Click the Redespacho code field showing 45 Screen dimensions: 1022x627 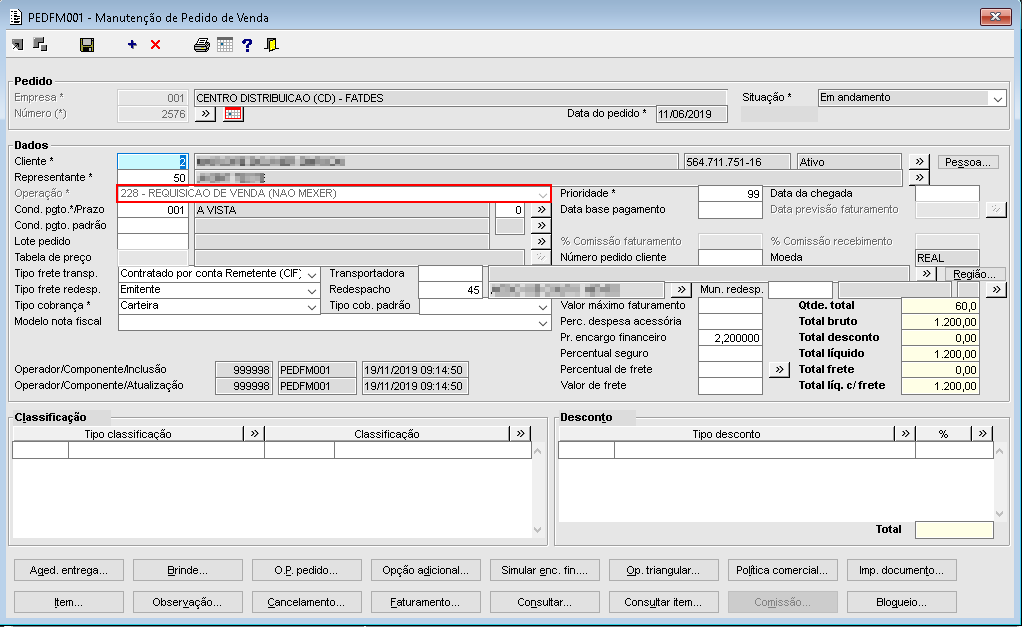point(450,290)
